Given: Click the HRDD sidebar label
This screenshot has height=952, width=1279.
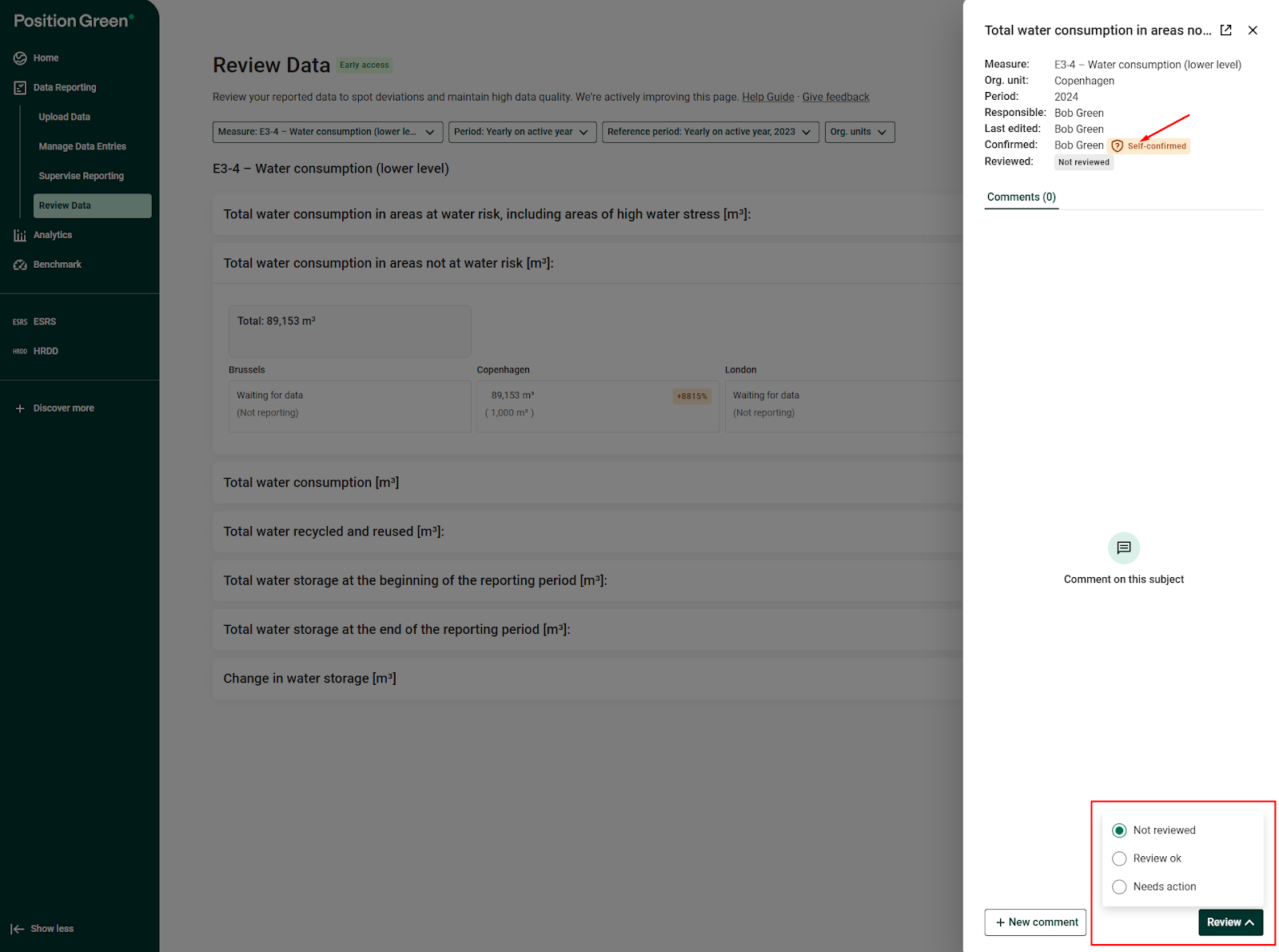Looking at the screenshot, I should coord(46,352).
